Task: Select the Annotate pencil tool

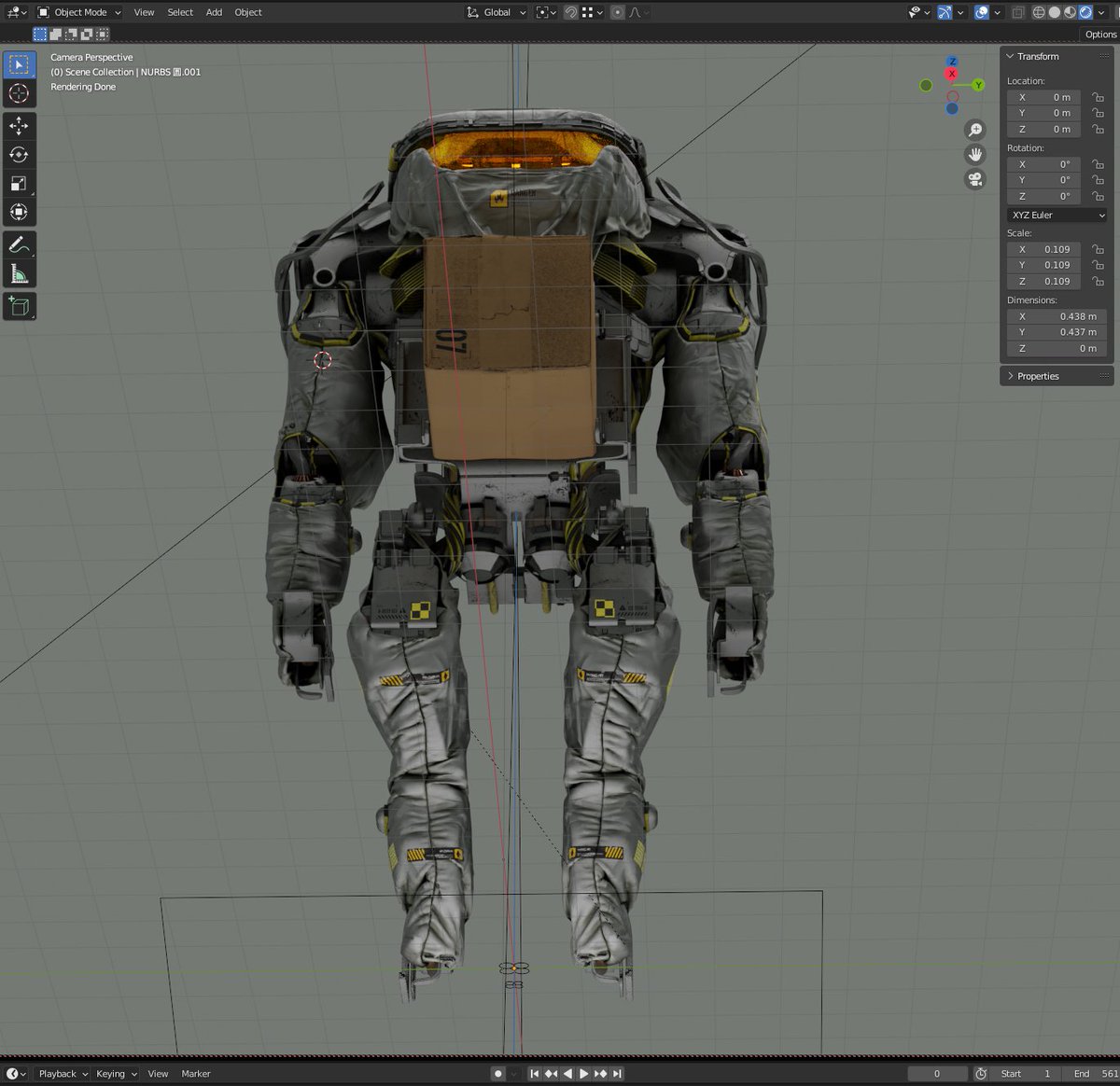Action: click(19, 245)
